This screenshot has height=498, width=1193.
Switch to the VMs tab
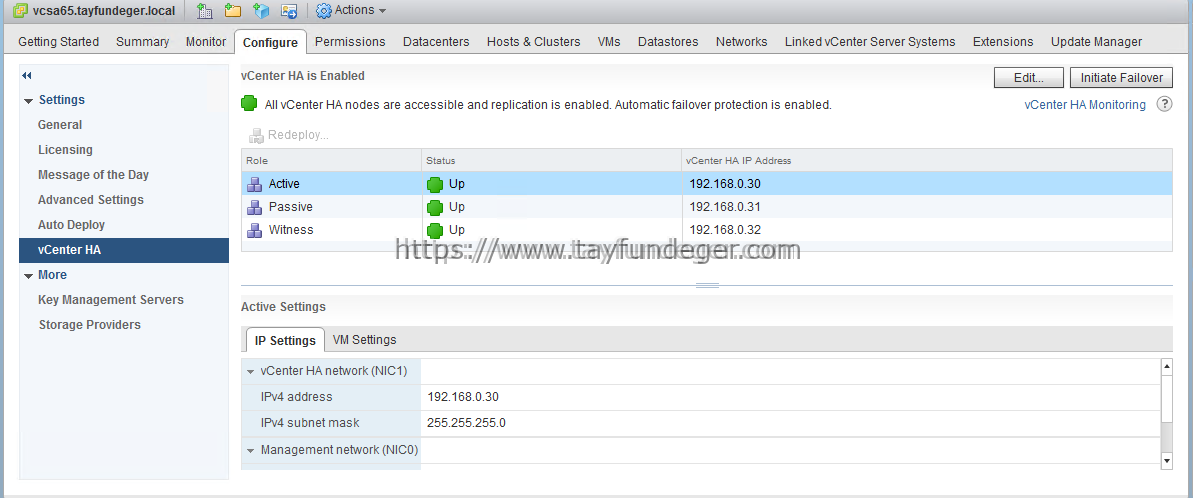tap(609, 42)
